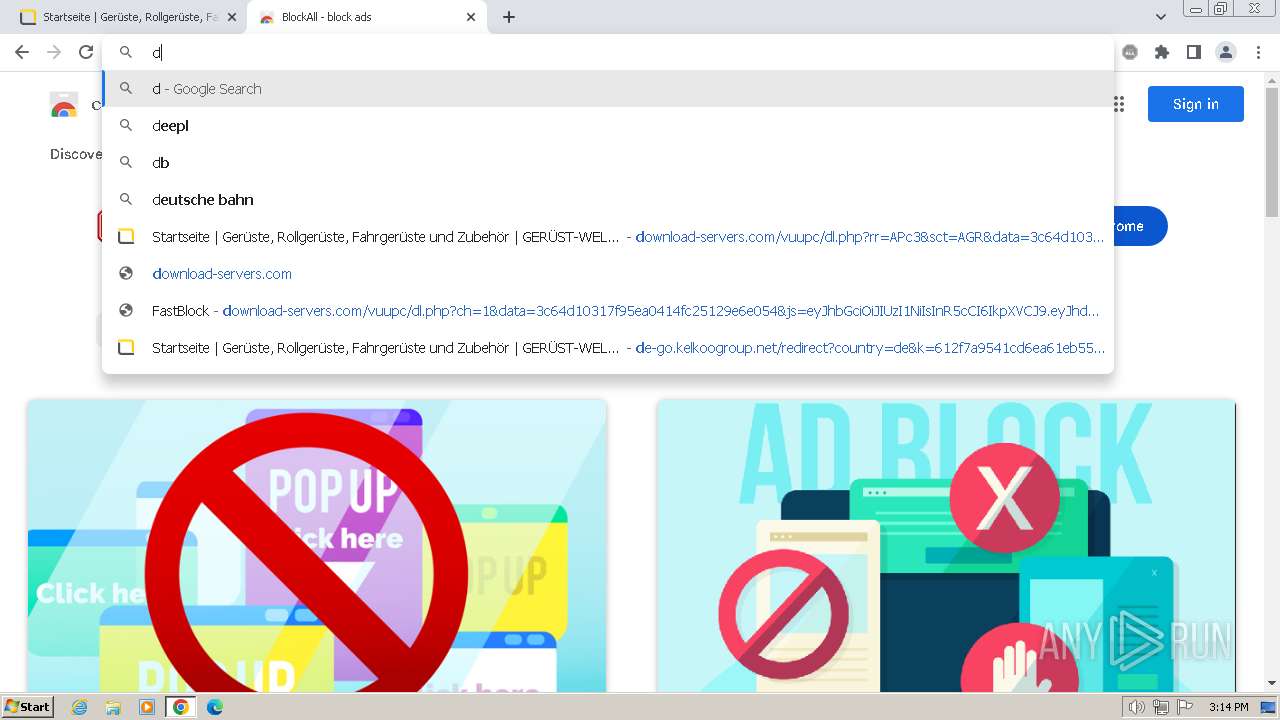The height and width of the screenshot is (720, 1280).
Task: Launch Internet Explorer from the taskbar
Action: click(x=80, y=707)
